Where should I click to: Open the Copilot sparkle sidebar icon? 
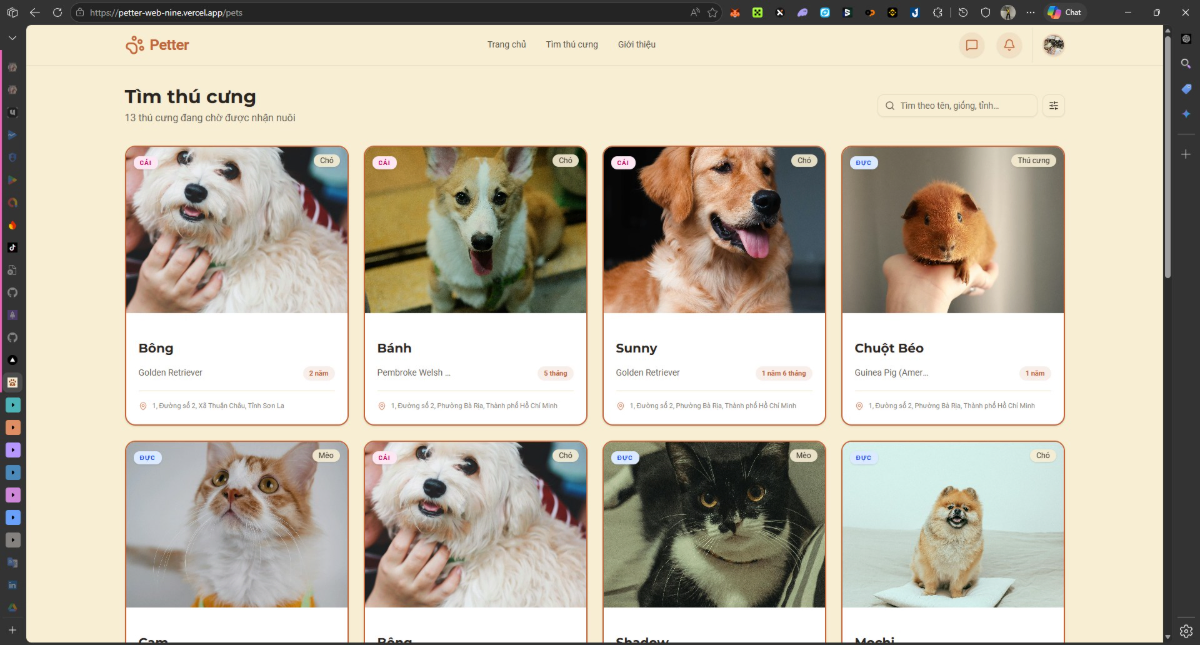click(x=1186, y=114)
